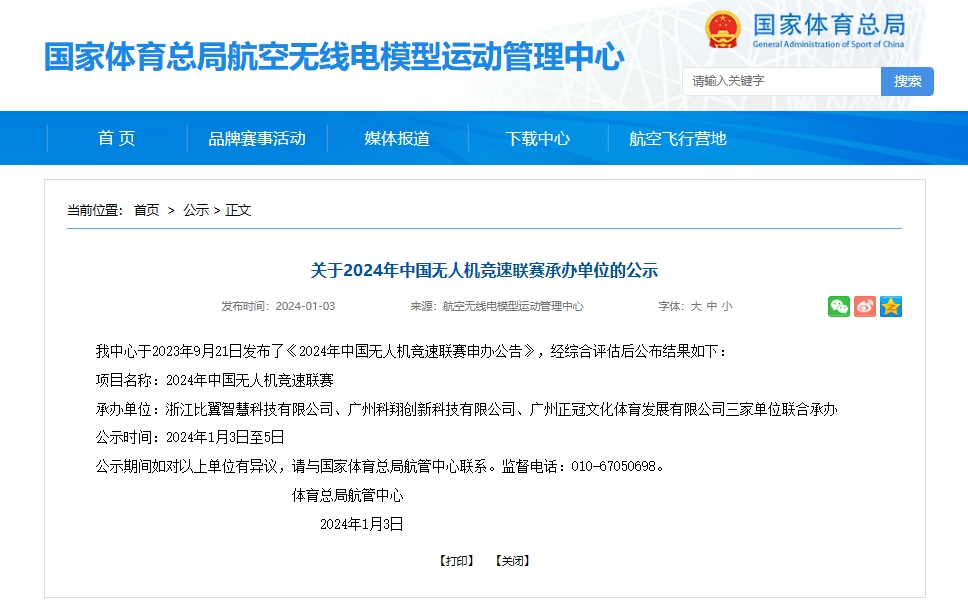Open 品牌赛事活动 navigation tab

click(257, 139)
